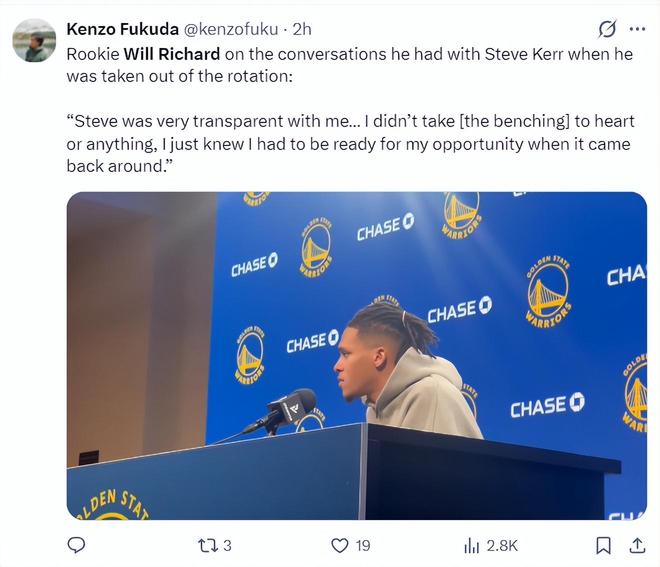The height and width of the screenshot is (567, 660).
Task: Repost the tweet using the arrows icon
Action: click(209, 545)
